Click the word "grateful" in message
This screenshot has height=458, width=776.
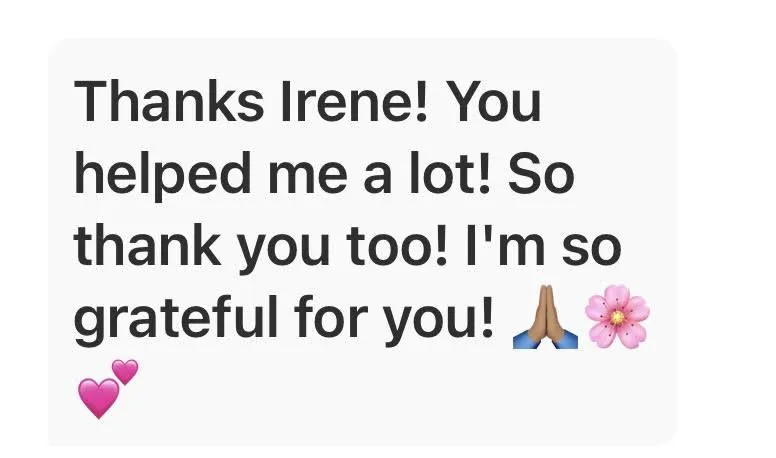tap(176, 317)
